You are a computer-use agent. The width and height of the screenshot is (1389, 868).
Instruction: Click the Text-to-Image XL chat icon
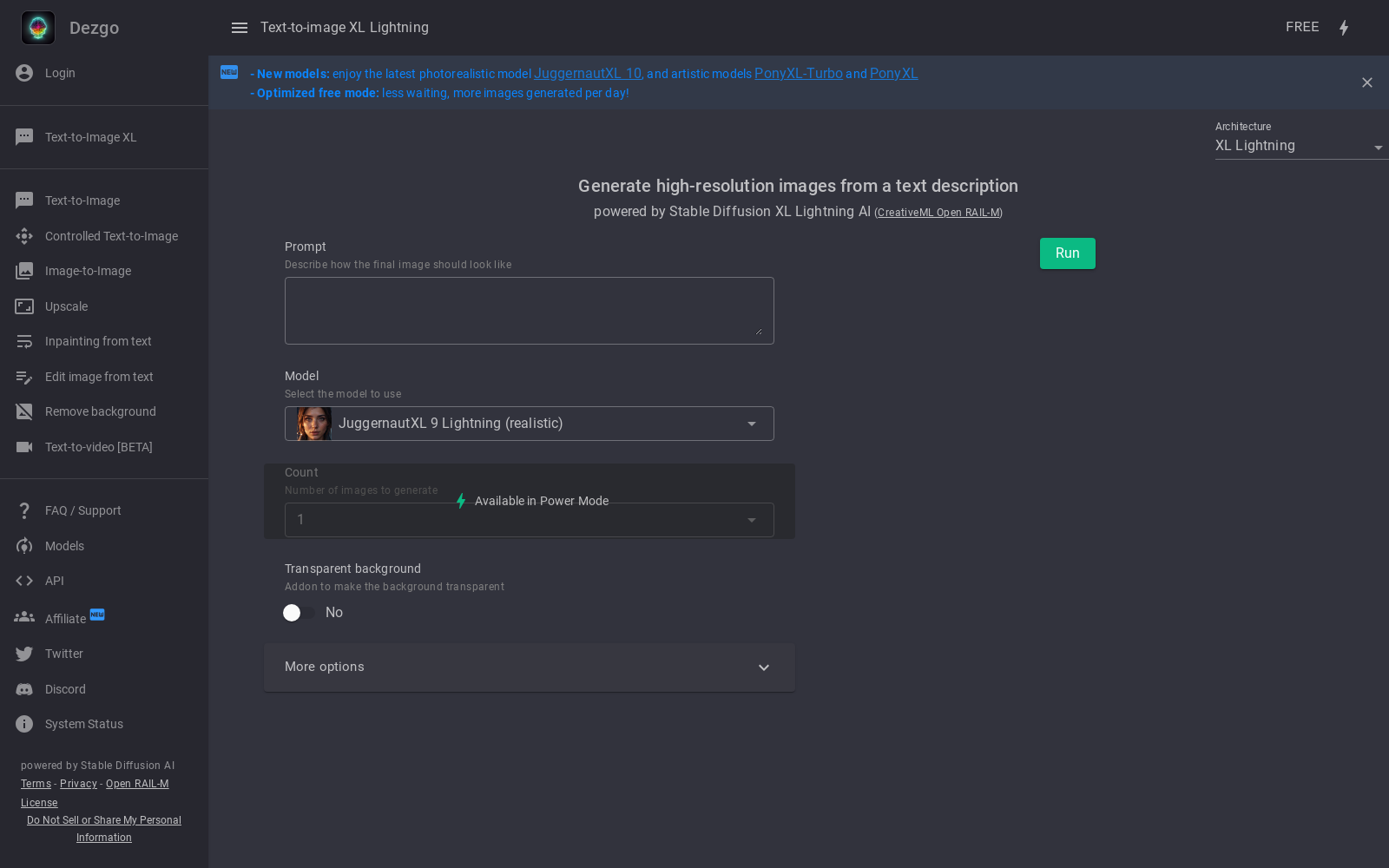(24, 137)
